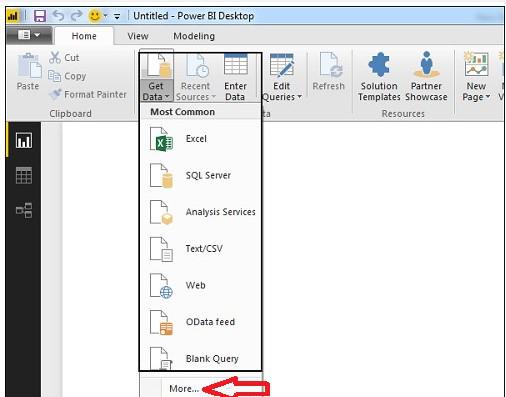The image size is (506, 397).
Task: Click the Power BI logo icon
Action: 13,16
